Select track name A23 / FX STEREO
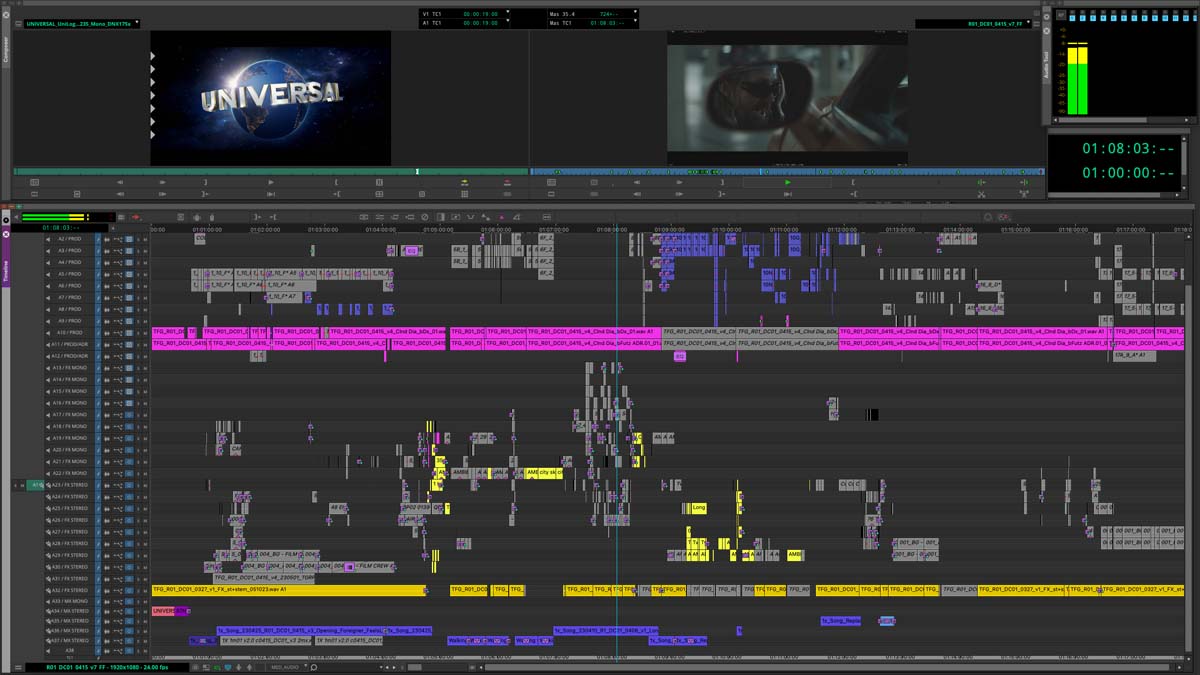The width and height of the screenshot is (1200, 675). pyautogui.click(x=70, y=485)
